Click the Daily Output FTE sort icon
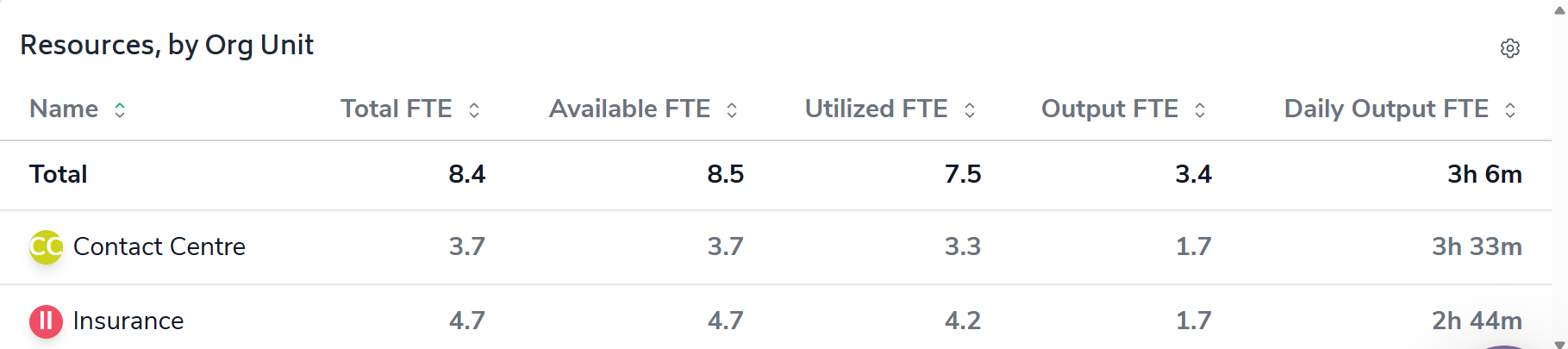The height and width of the screenshot is (349, 1568). [x=1510, y=109]
